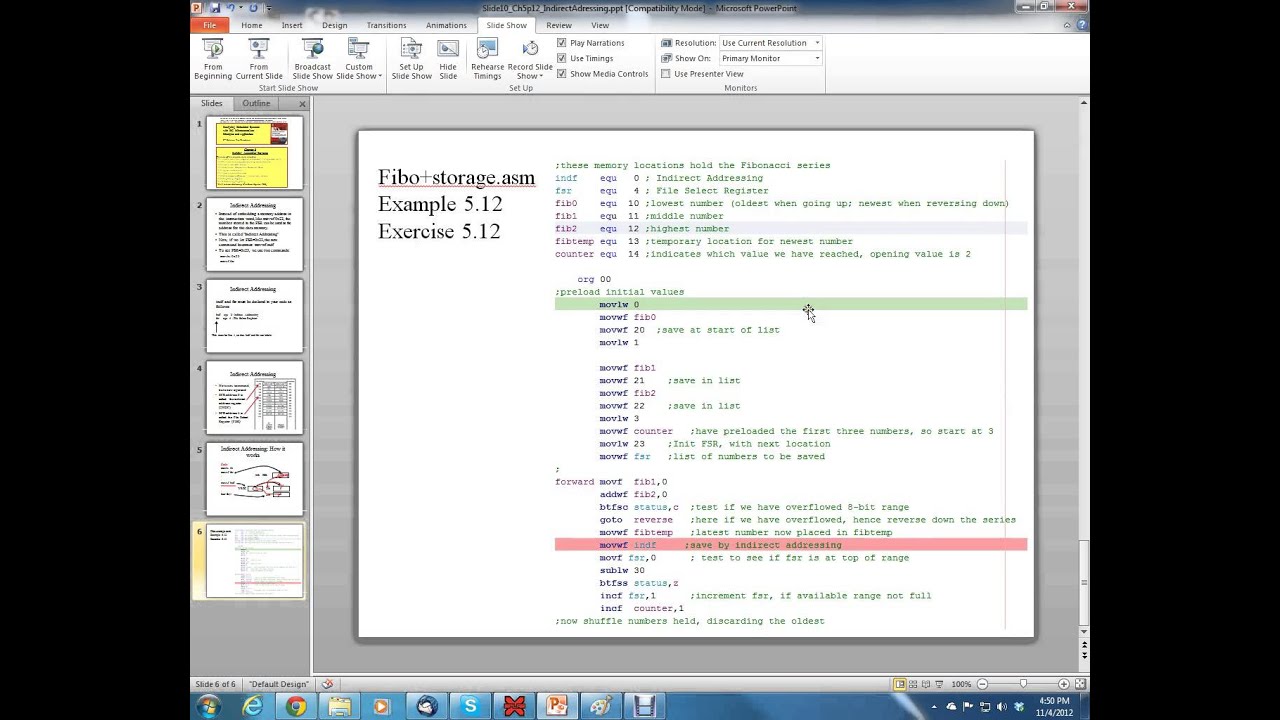This screenshot has width=1280, height=720.
Task: Click the 100% zoom level button
Action: (x=961, y=684)
